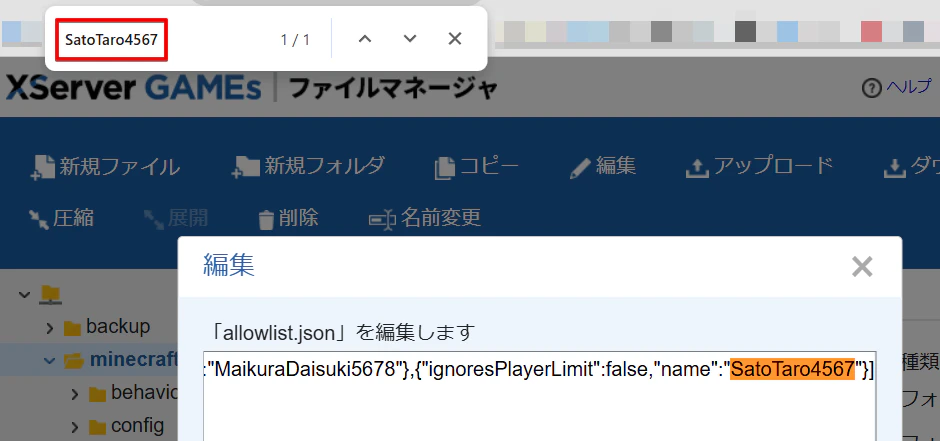Expand the behavior folder node
The width and height of the screenshot is (940, 441).
[x=76, y=394]
